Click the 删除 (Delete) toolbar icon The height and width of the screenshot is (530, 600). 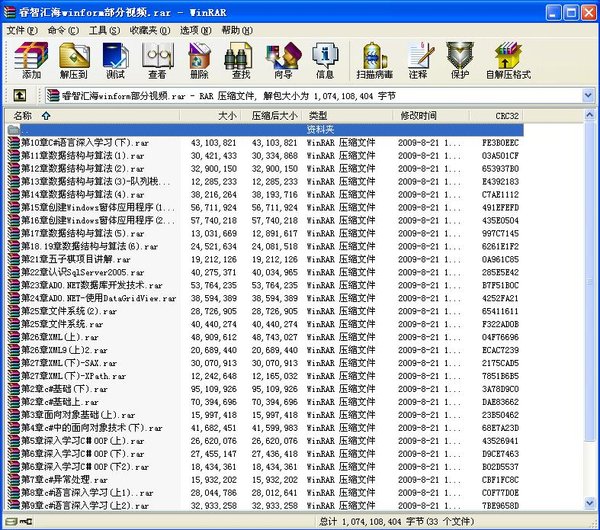tap(199, 60)
